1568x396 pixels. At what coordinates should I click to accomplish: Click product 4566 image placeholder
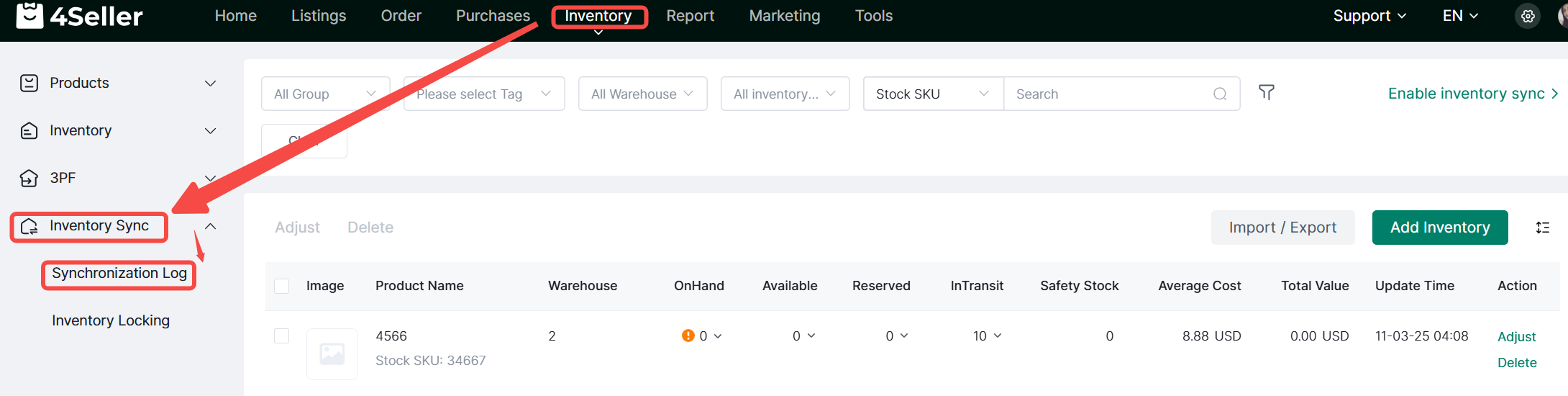[x=332, y=354]
